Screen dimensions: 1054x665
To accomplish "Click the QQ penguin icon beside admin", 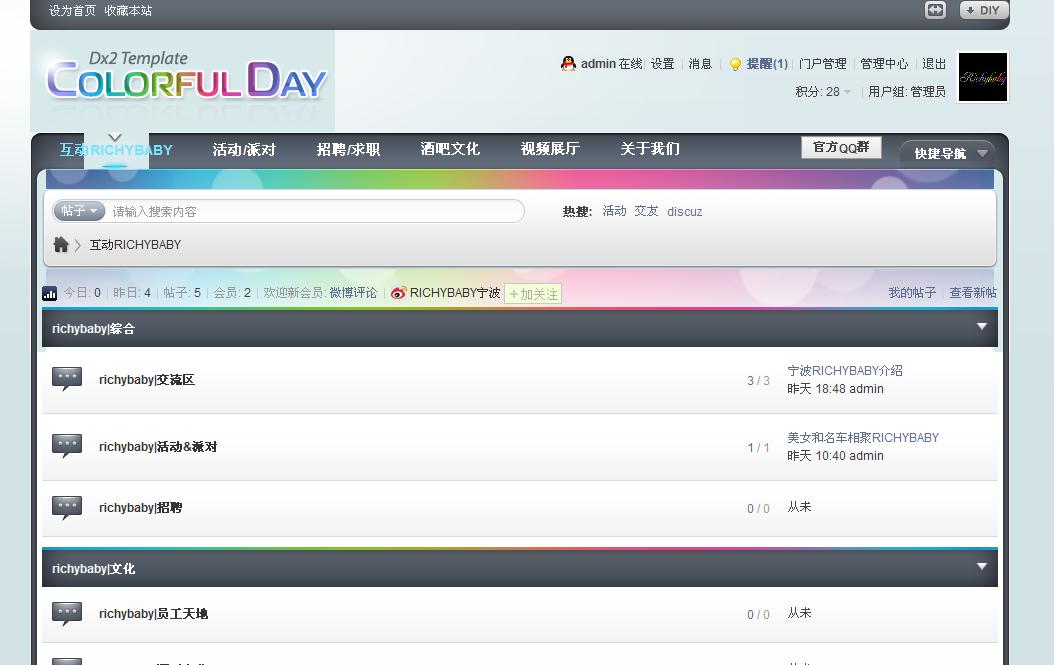I will click(x=568, y=64).
